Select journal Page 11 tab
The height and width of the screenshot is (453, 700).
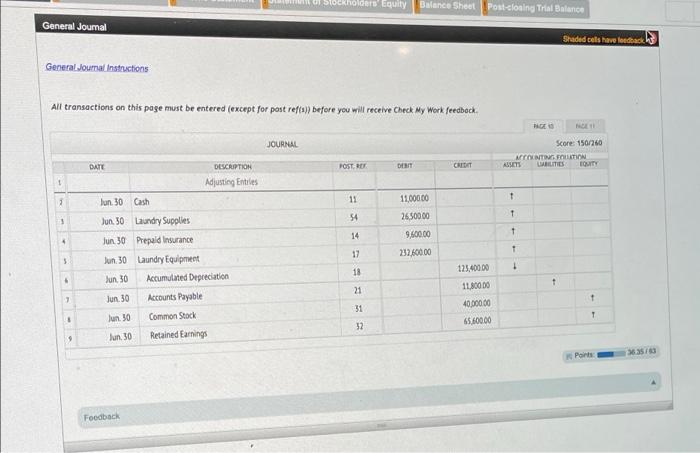tap(585, 126)
